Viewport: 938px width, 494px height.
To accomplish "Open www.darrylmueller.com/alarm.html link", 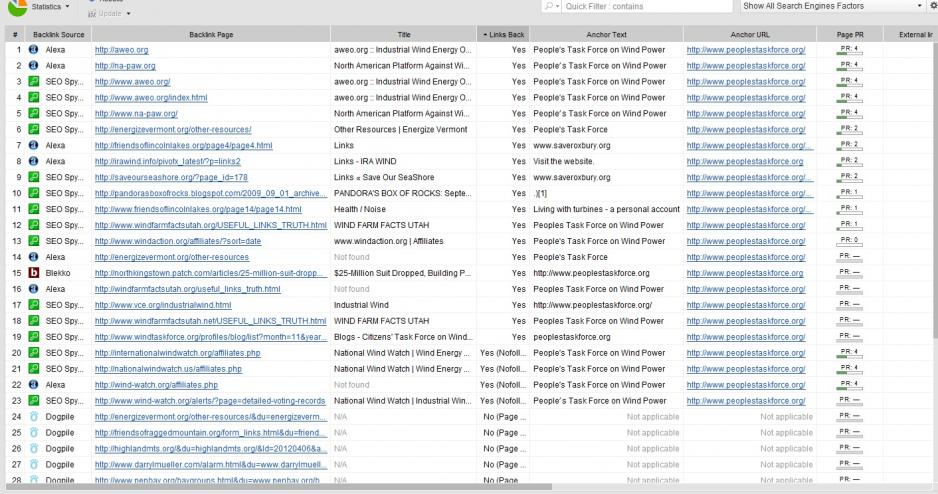I will pos(211,465).
